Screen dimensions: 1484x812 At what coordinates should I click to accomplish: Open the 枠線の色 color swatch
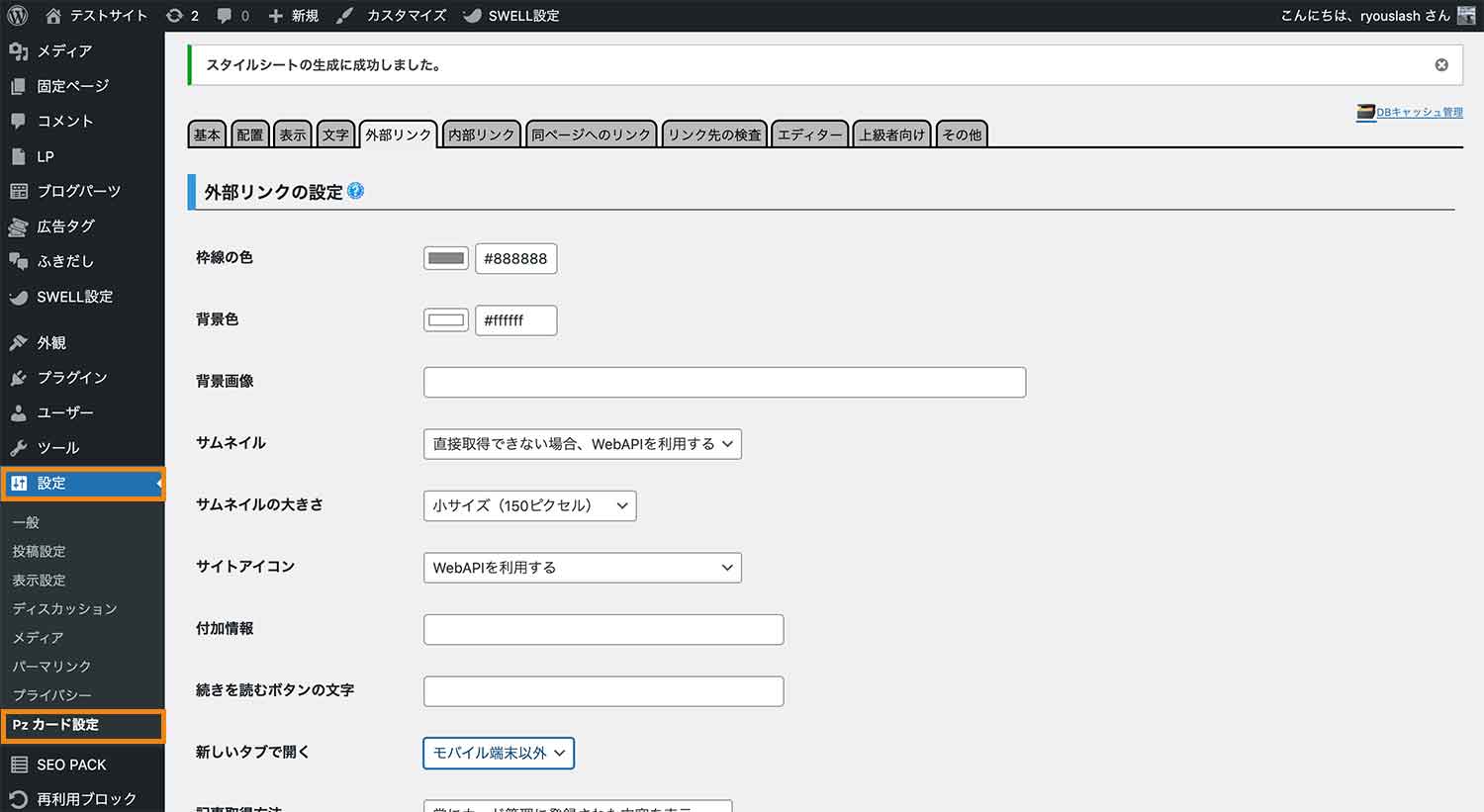pyautogui.click(x=445, y=258)
